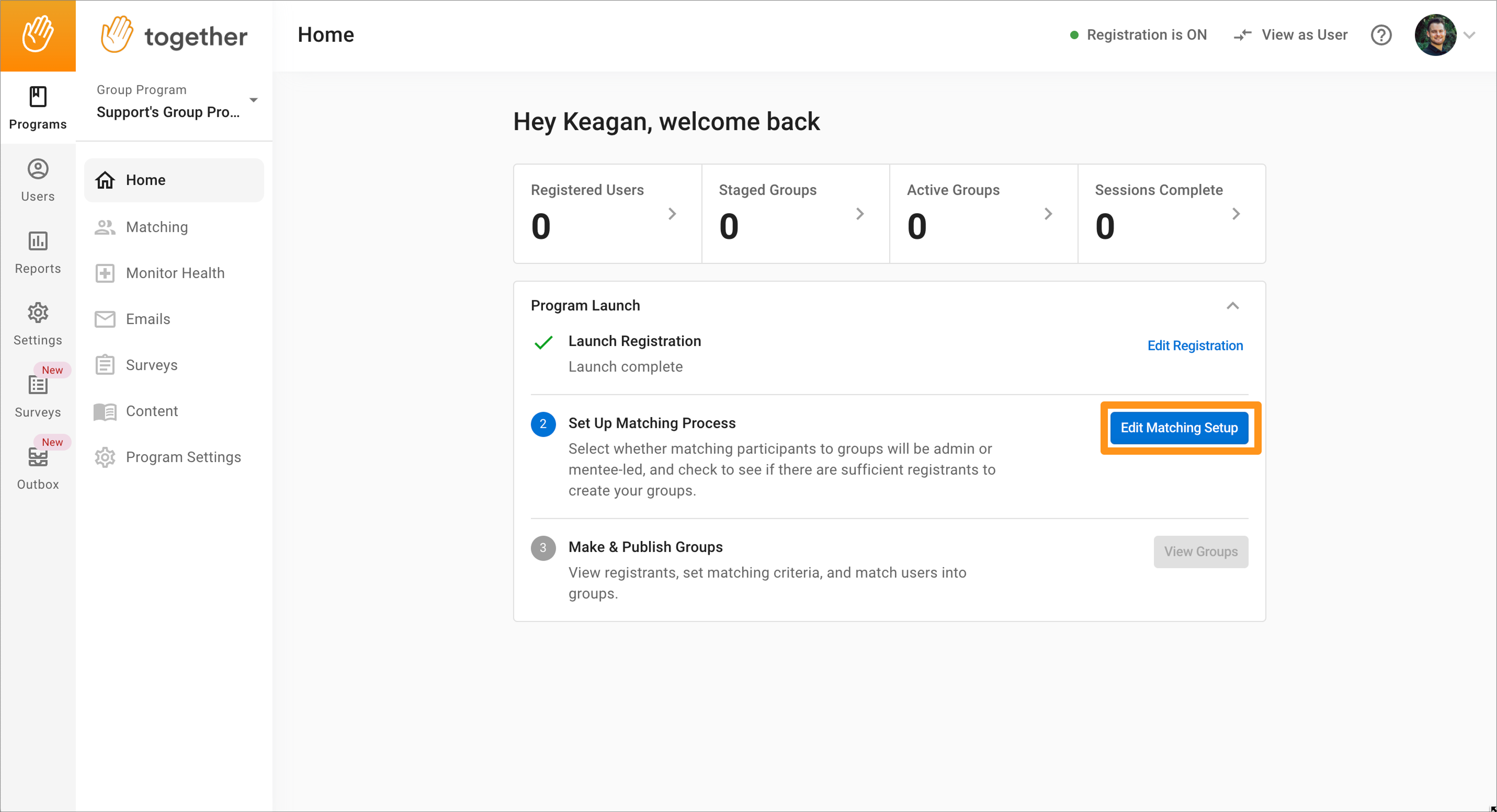Open the Staged Groups stat card

(796, 214)
